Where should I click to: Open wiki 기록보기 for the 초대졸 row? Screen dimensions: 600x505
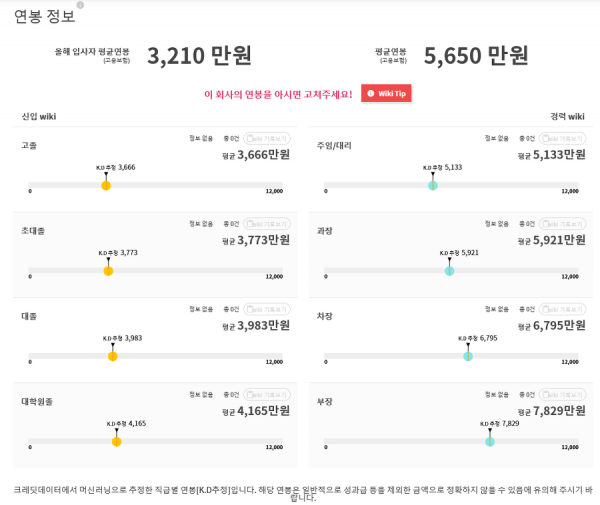coord(267,224)
